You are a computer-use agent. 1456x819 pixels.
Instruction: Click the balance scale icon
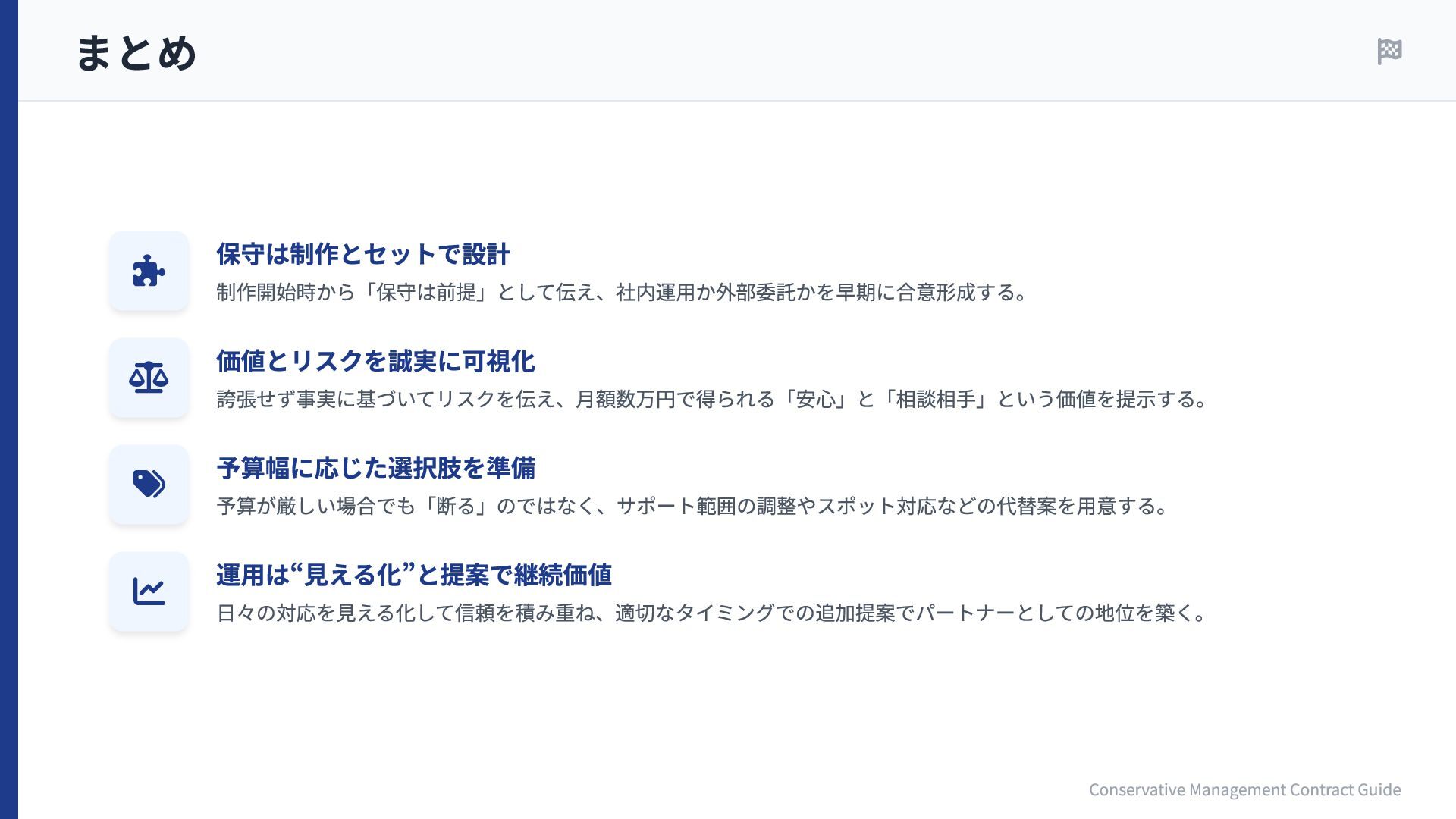tap(149, 378)
